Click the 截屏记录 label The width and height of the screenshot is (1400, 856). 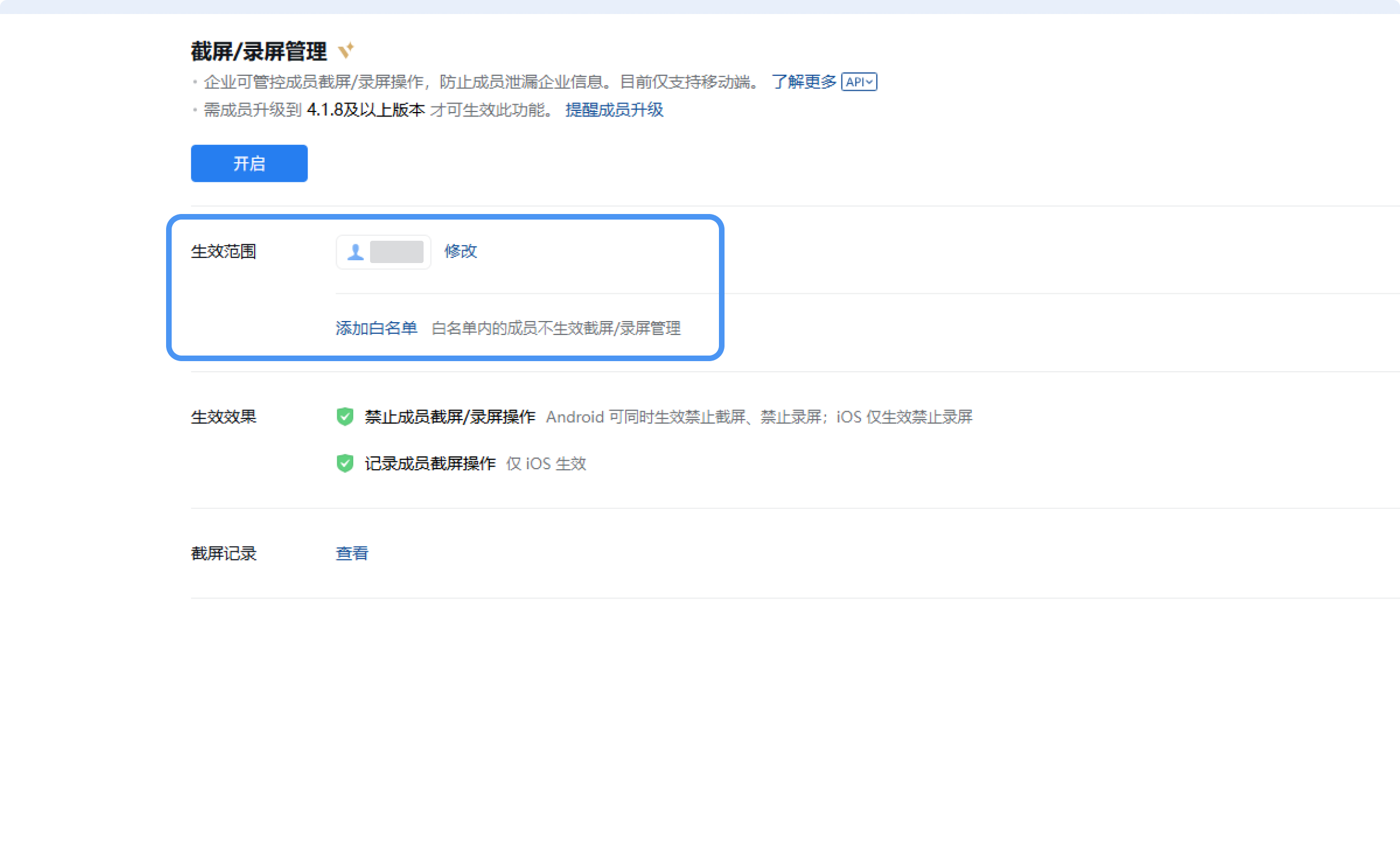tap(223, 553)
